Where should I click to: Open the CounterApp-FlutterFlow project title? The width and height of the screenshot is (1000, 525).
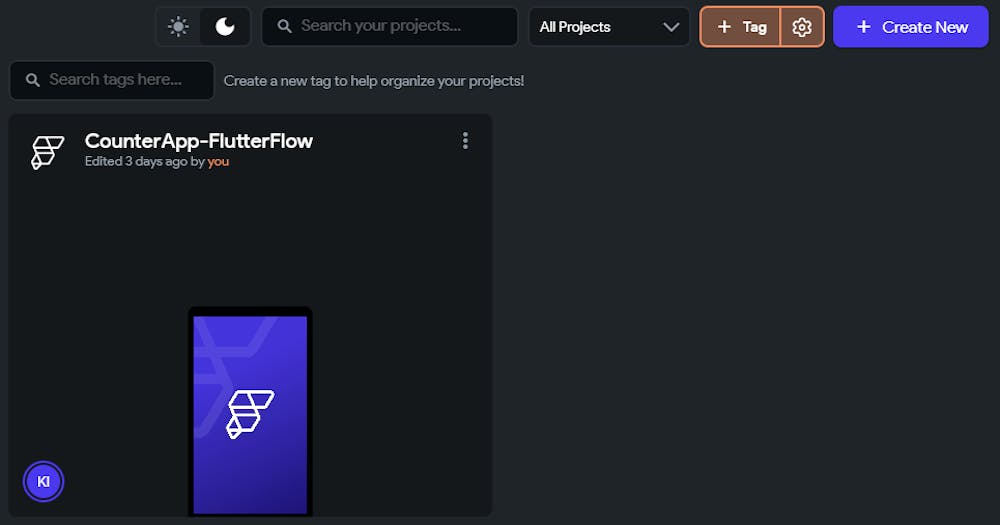[198, 141]
